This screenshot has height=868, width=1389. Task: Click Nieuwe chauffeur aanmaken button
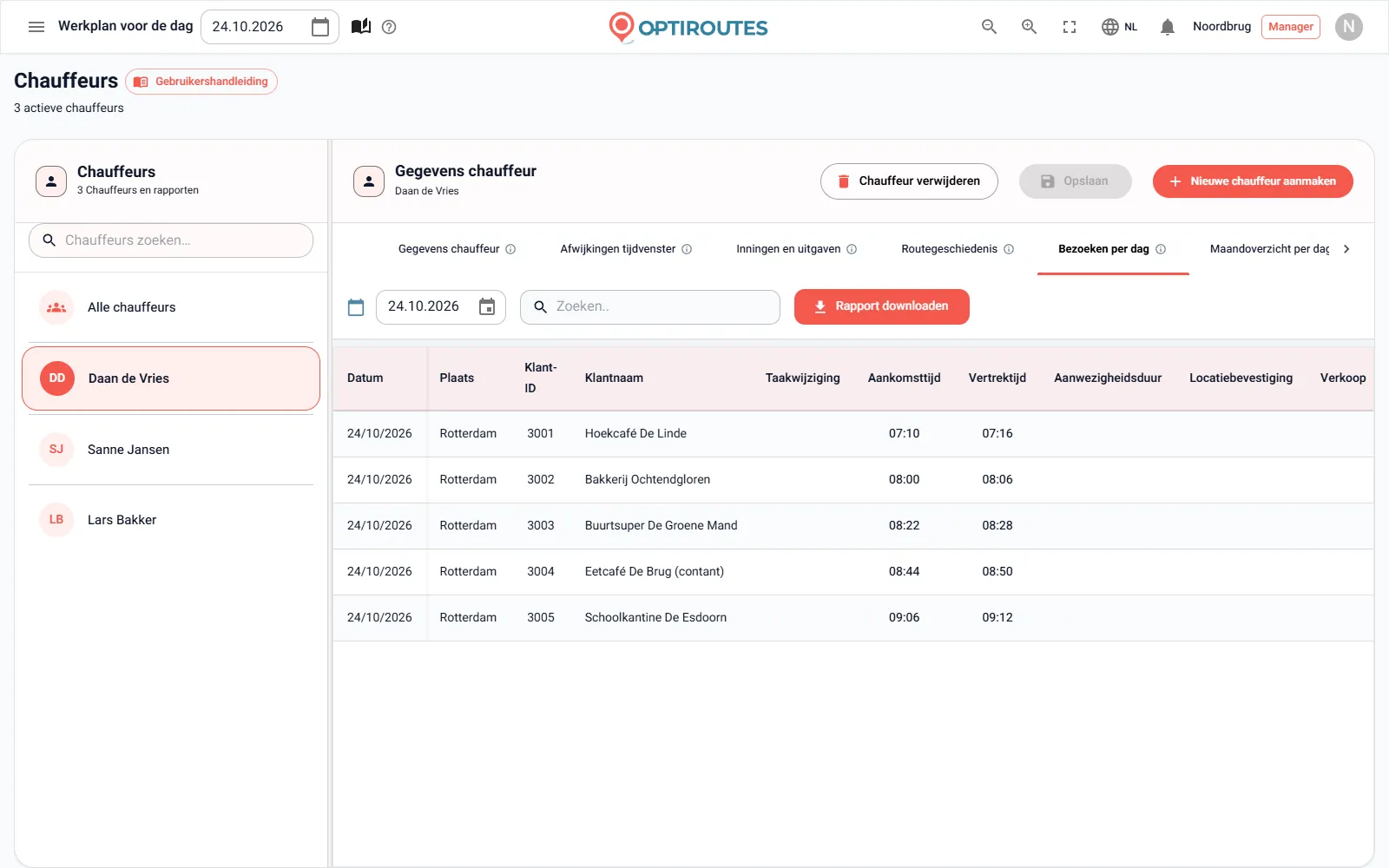1253,181
